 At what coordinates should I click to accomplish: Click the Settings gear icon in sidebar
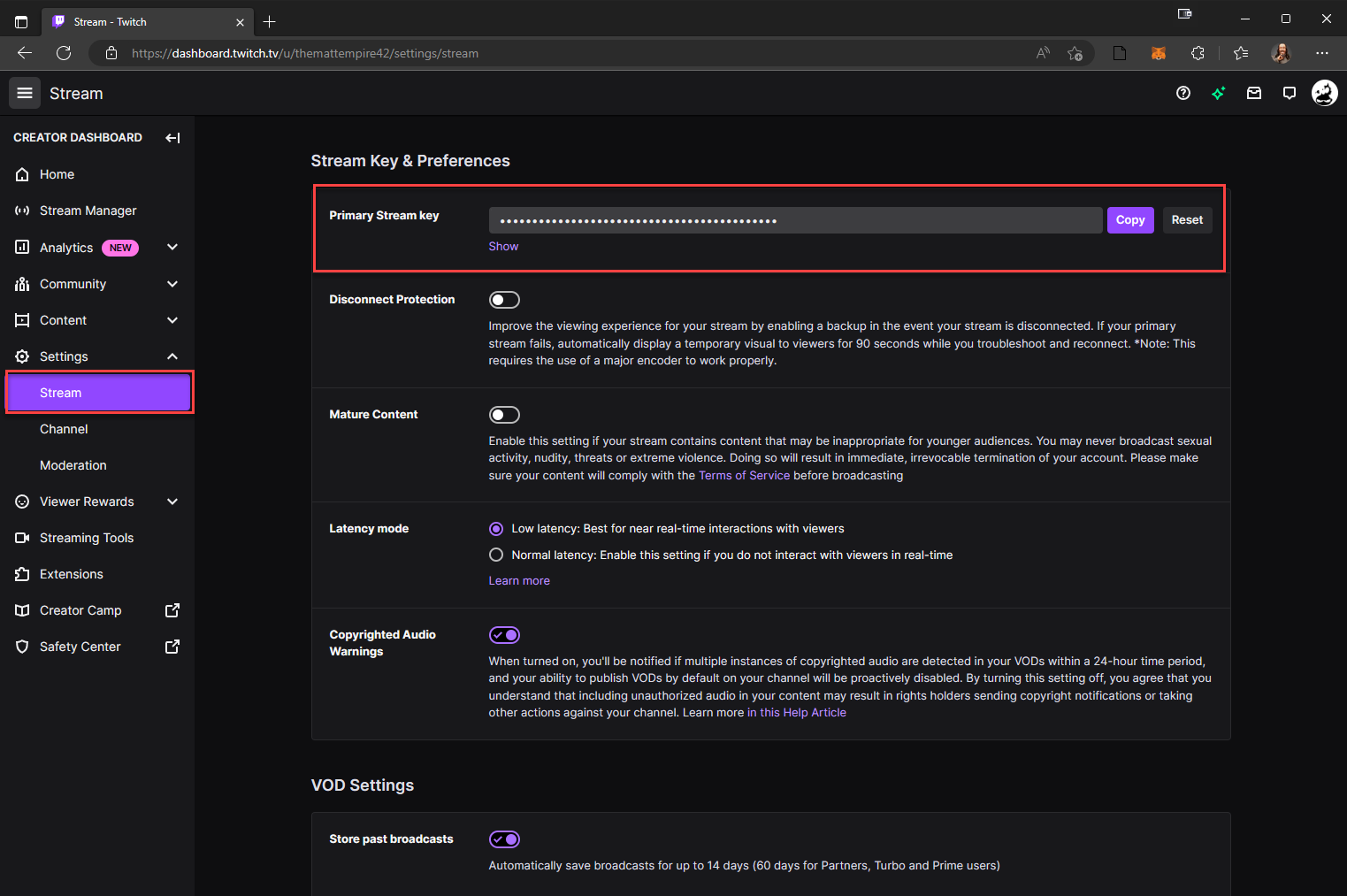[22, 356]
